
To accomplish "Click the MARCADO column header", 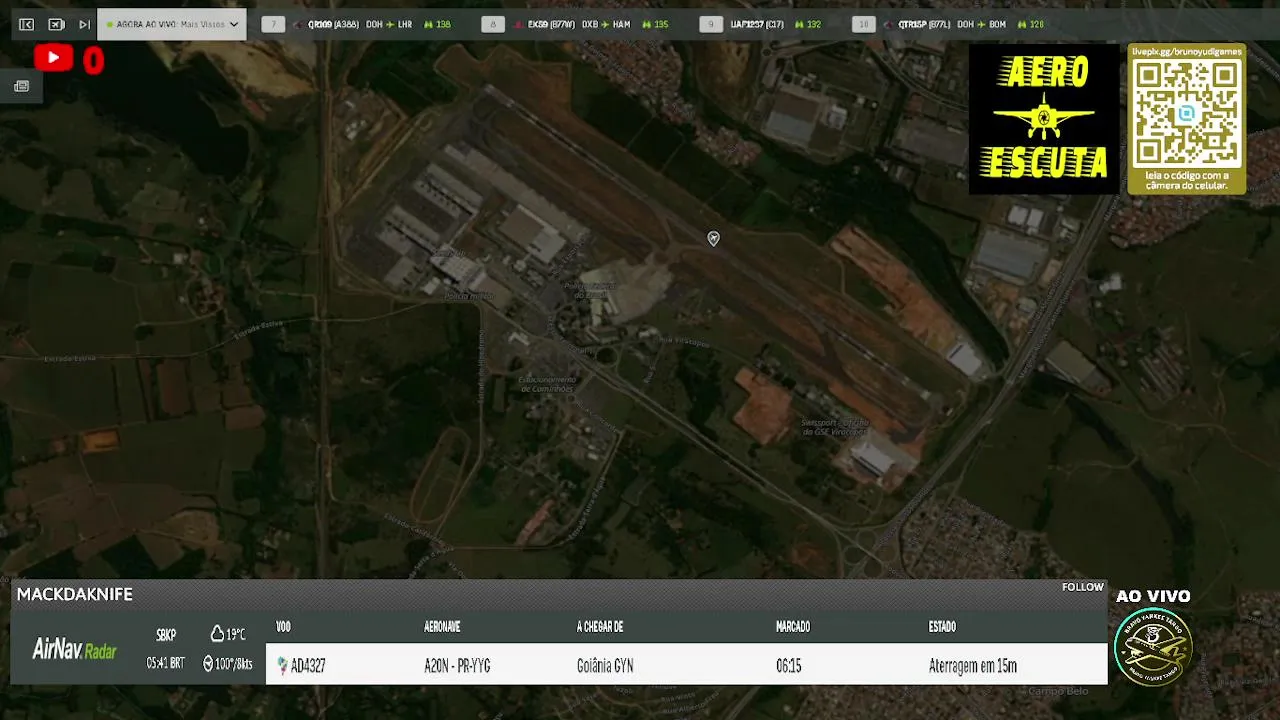I will [793, 627].
